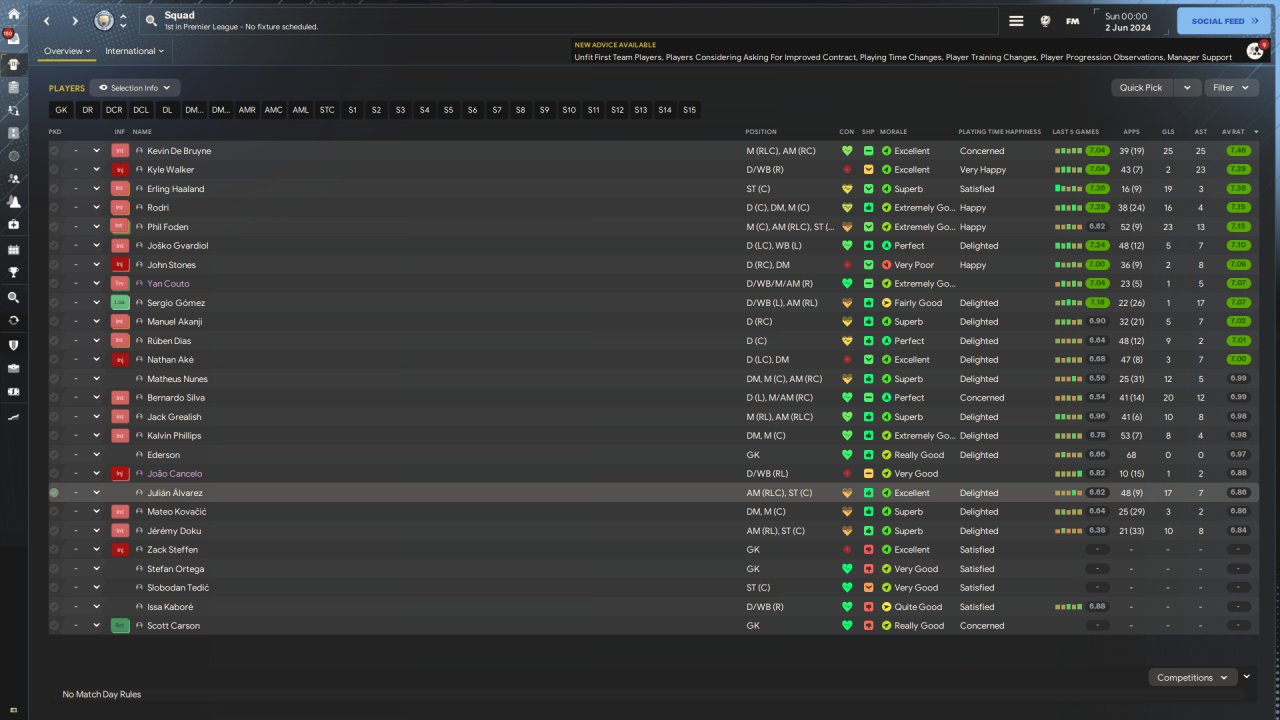The width and height of the screenshot is (1280, 720).
Task: Open the Filter dropdown
Action: click(1230, 88)
